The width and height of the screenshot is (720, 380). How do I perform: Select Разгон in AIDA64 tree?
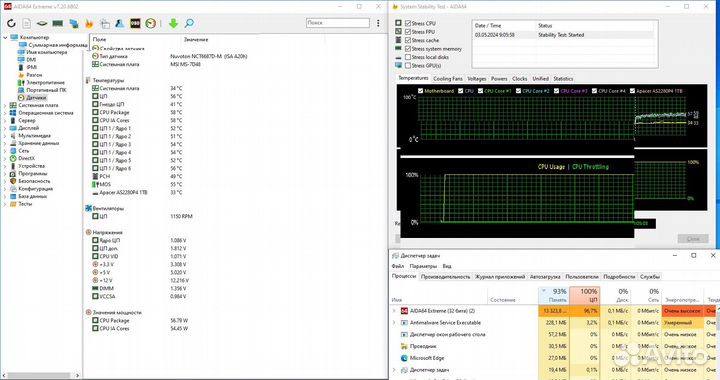pyautogui.click(x=34, y=75)
